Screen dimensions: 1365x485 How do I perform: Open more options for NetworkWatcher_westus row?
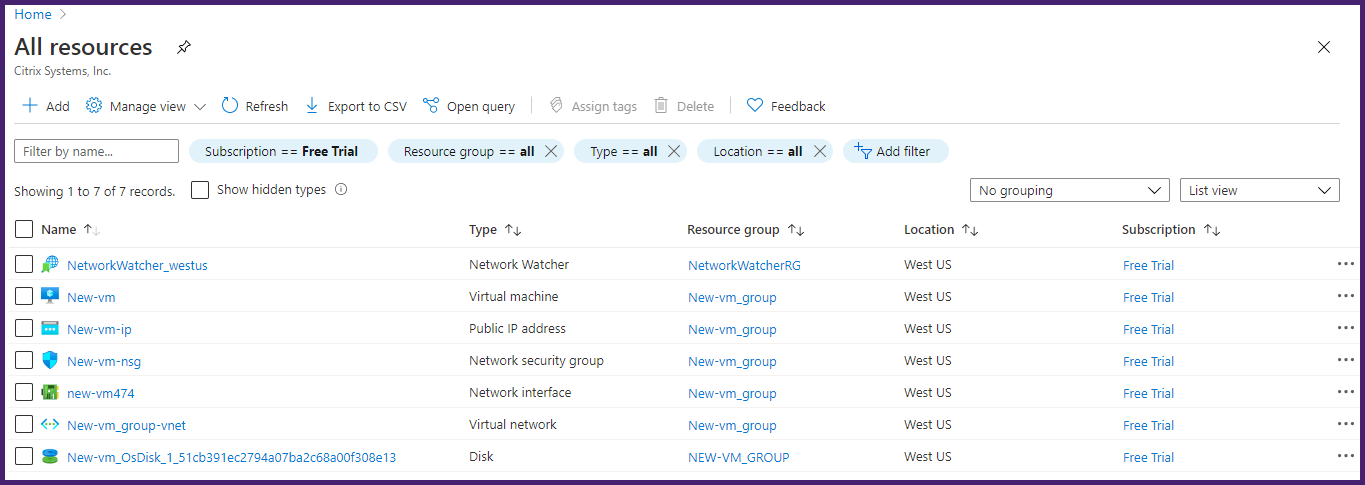point(1345,264)
